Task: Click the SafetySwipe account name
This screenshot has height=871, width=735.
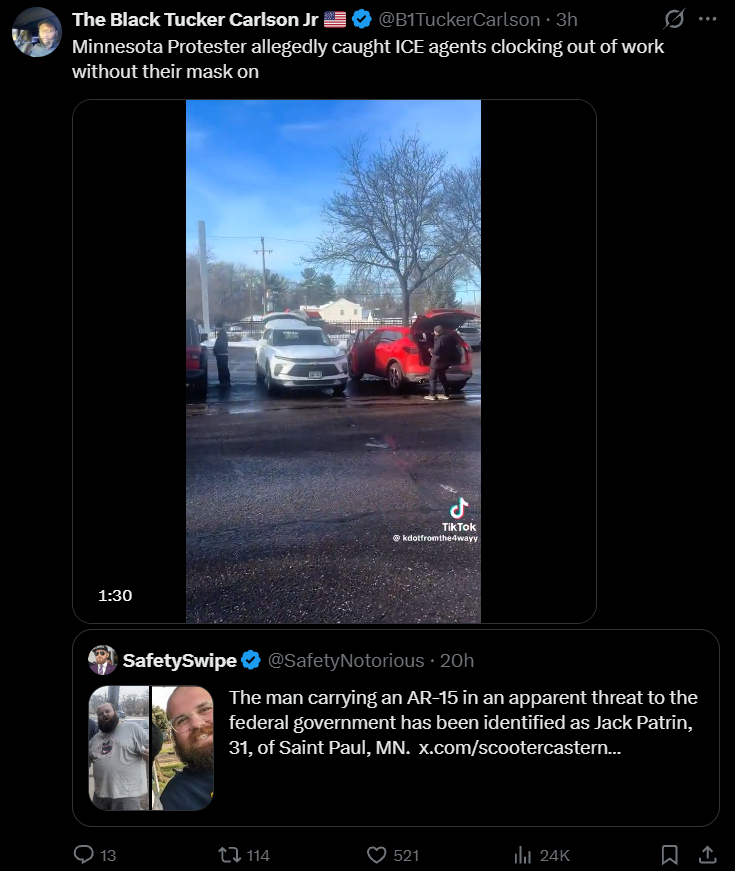Action: (179, 660)
